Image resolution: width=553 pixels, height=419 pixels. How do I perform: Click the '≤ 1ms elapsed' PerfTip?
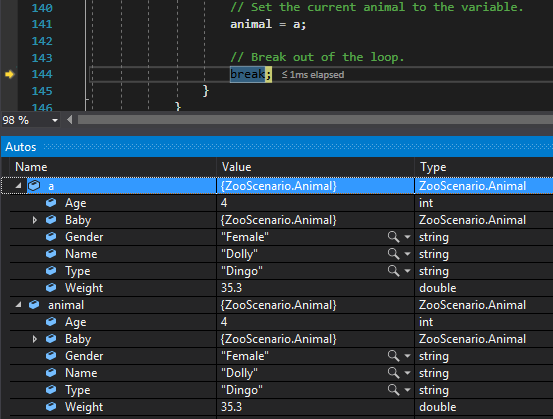(313, 75)
